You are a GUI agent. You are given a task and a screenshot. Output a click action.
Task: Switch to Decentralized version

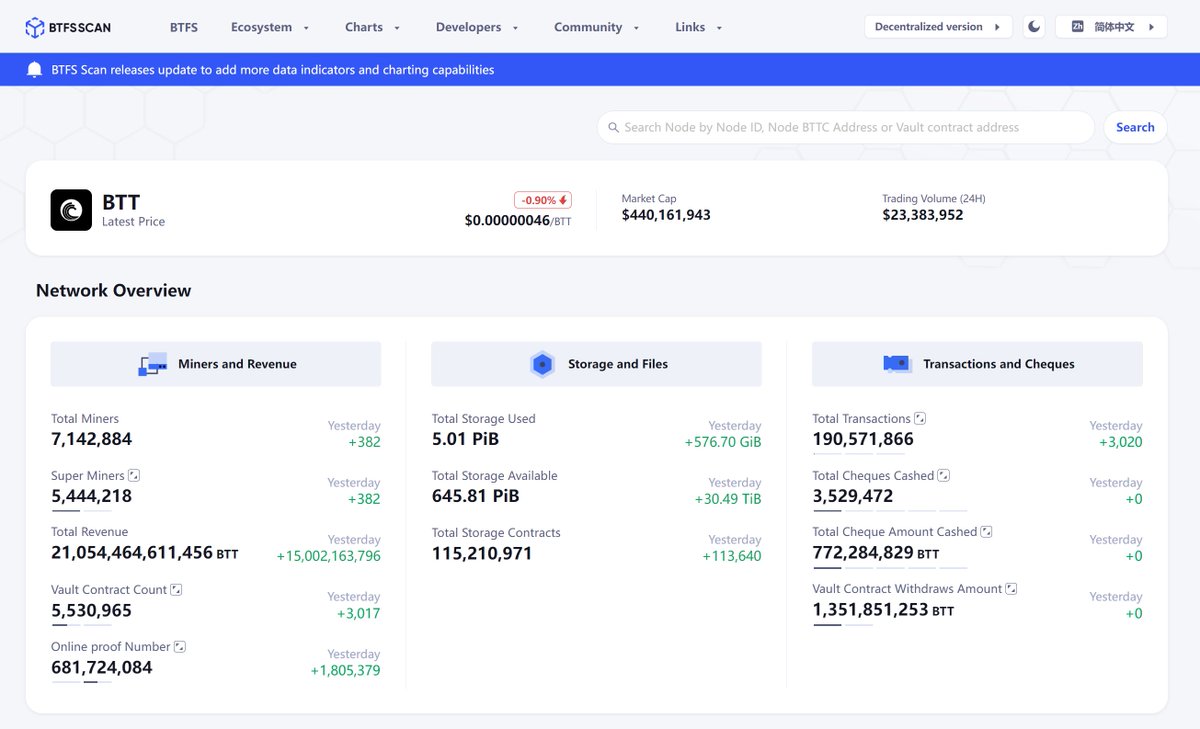[938, 27]
